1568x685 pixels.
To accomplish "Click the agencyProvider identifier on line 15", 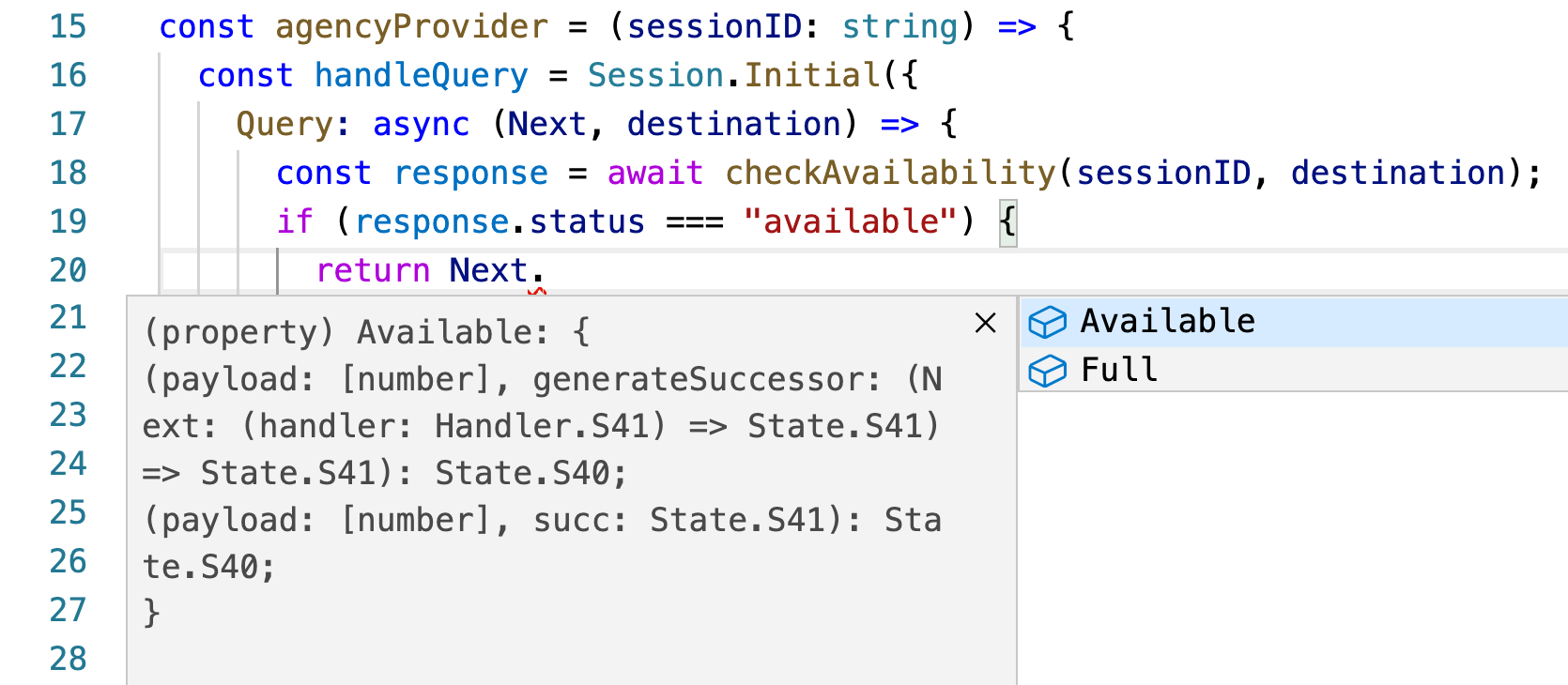I will click(x=411, y=26).
